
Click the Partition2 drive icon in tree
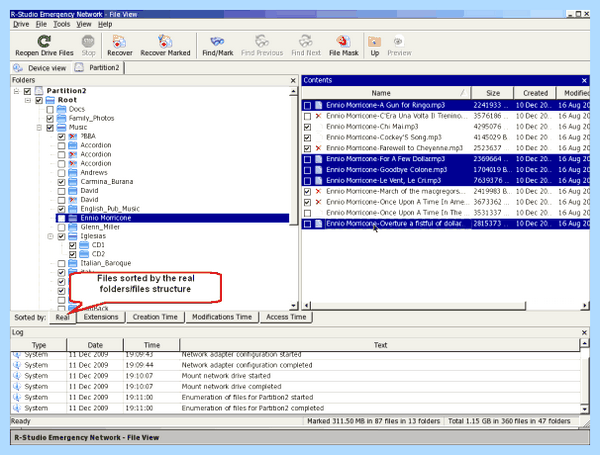pos(39,91)
